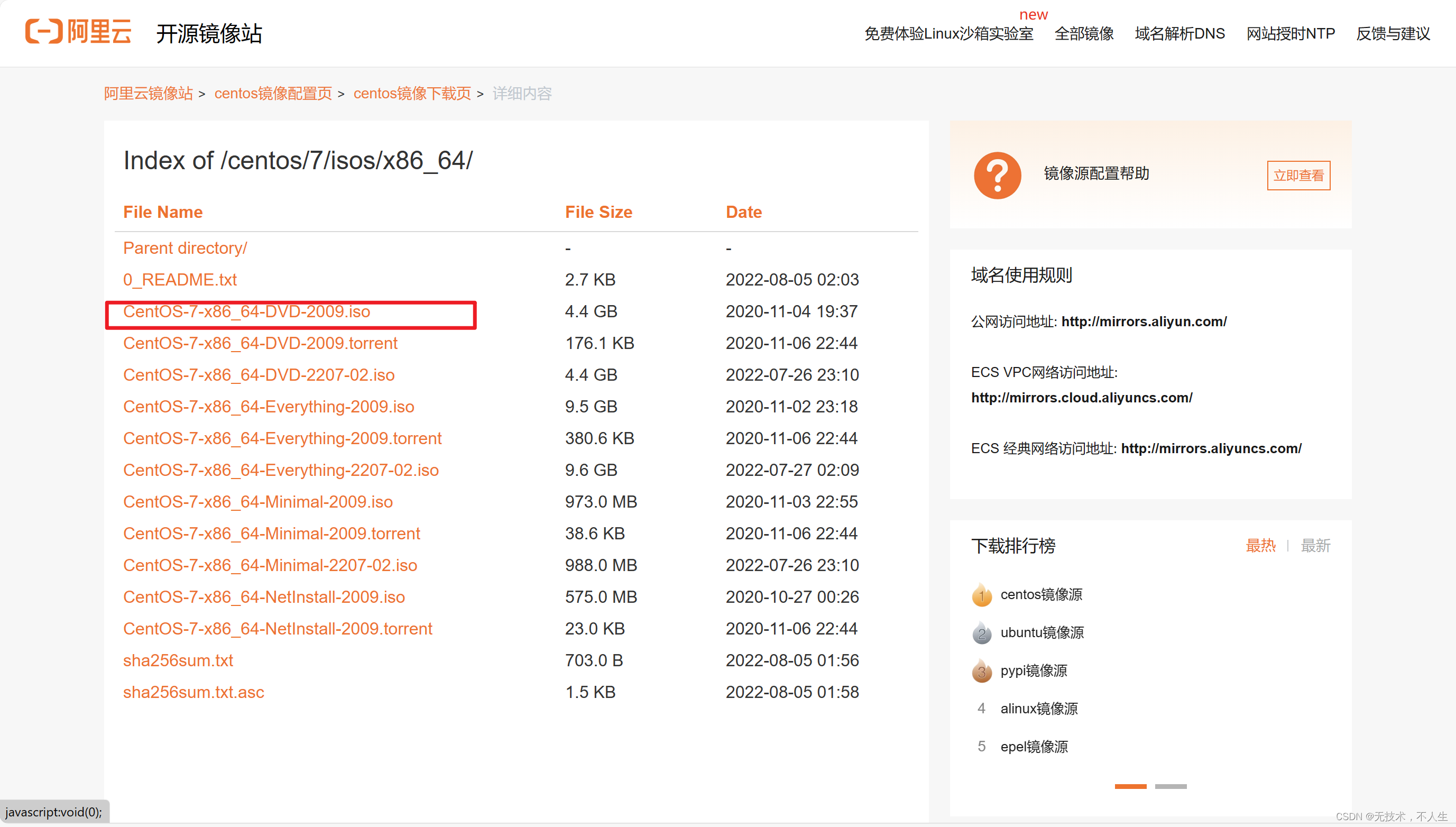Click the 详细内容 breadcrumb text
This screenshot has height=827, width=1456.
522,94
